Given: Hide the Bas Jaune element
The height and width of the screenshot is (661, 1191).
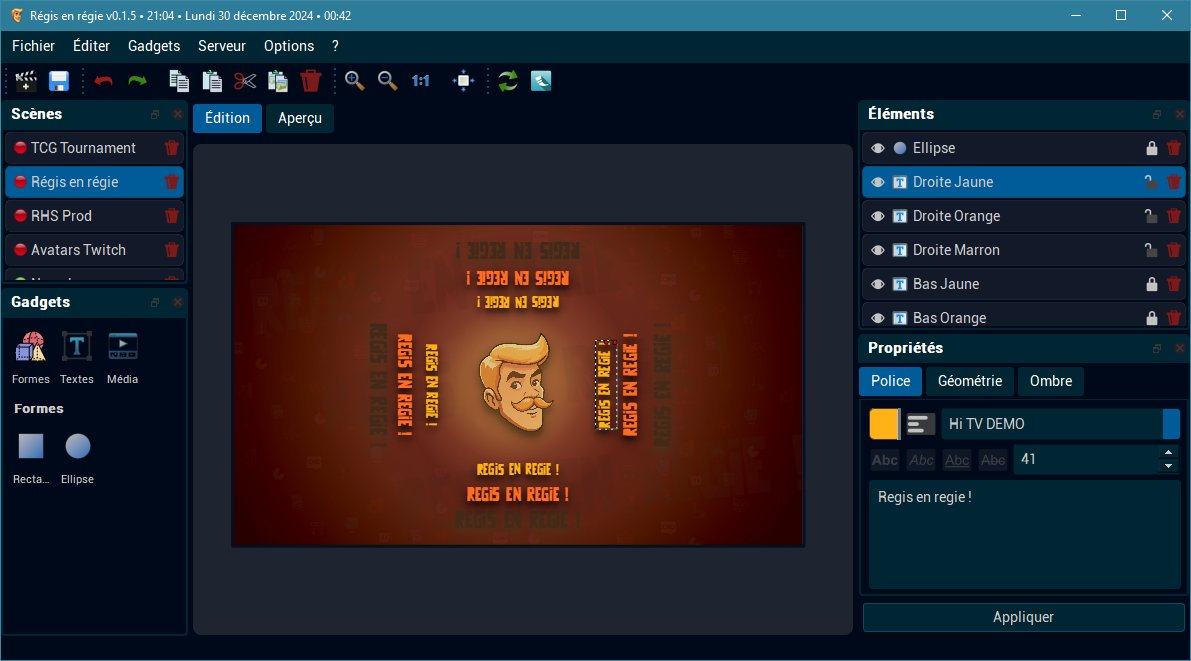Looking at the screenshot, I should (x=878, y=284).
